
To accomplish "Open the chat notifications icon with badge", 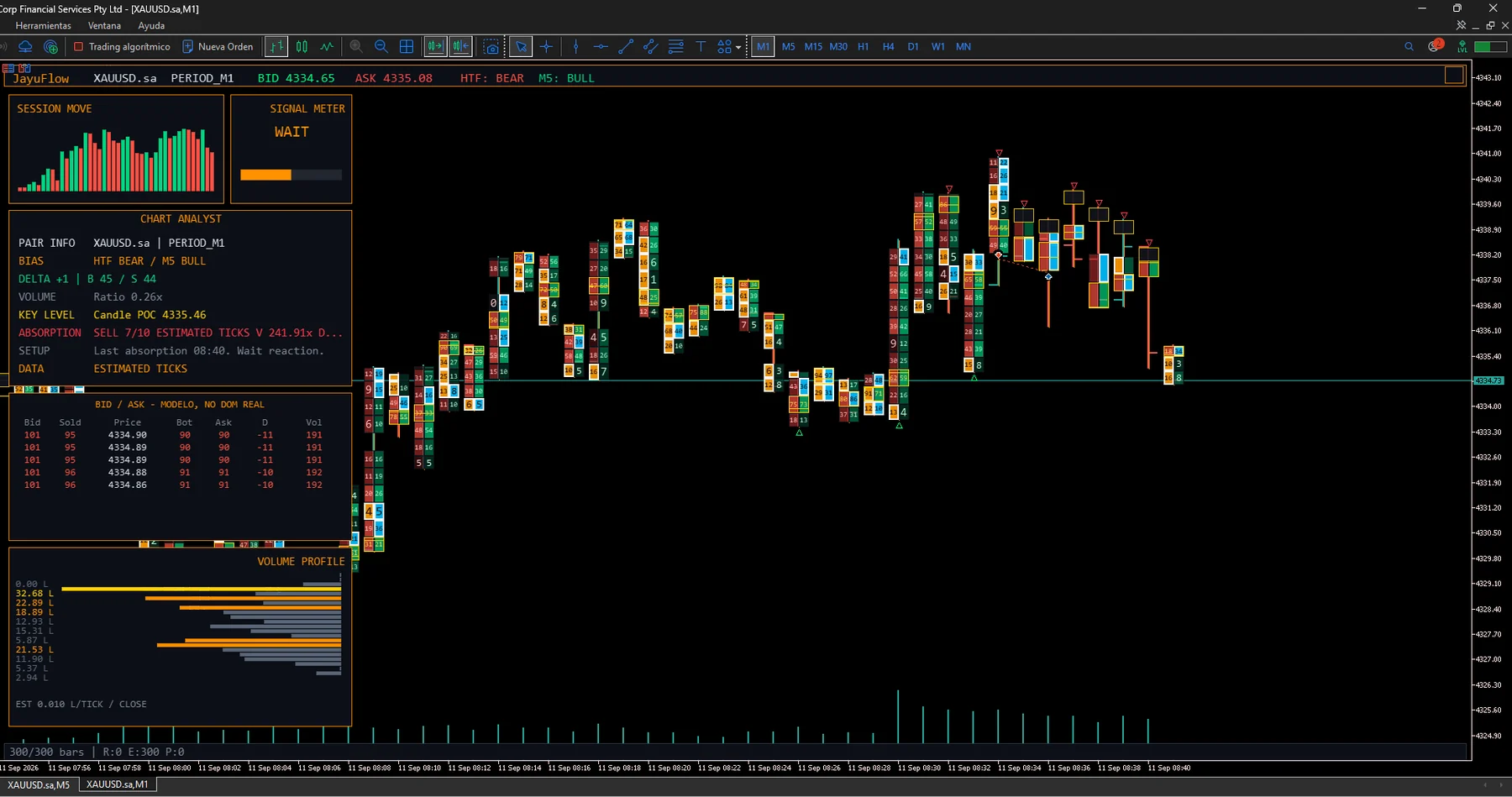I will click(1435, 45).
